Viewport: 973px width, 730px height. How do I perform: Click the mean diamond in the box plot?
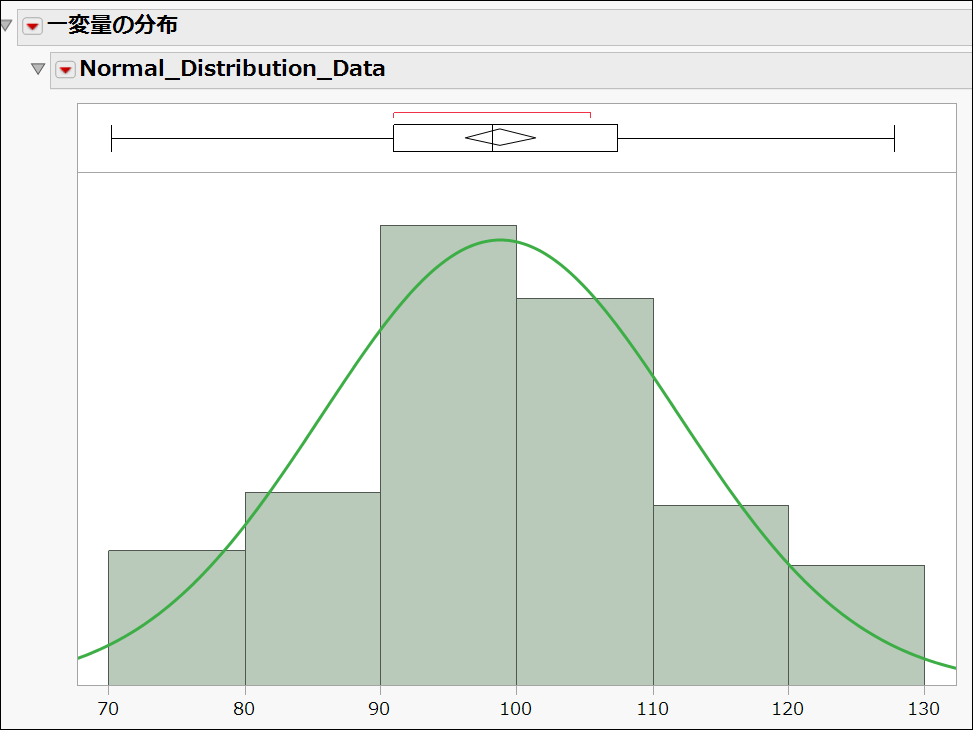(x=500, y=137)
